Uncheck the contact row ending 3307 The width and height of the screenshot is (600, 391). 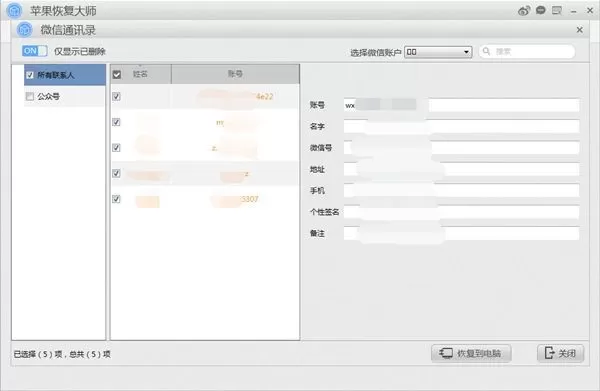click(116, 199)
